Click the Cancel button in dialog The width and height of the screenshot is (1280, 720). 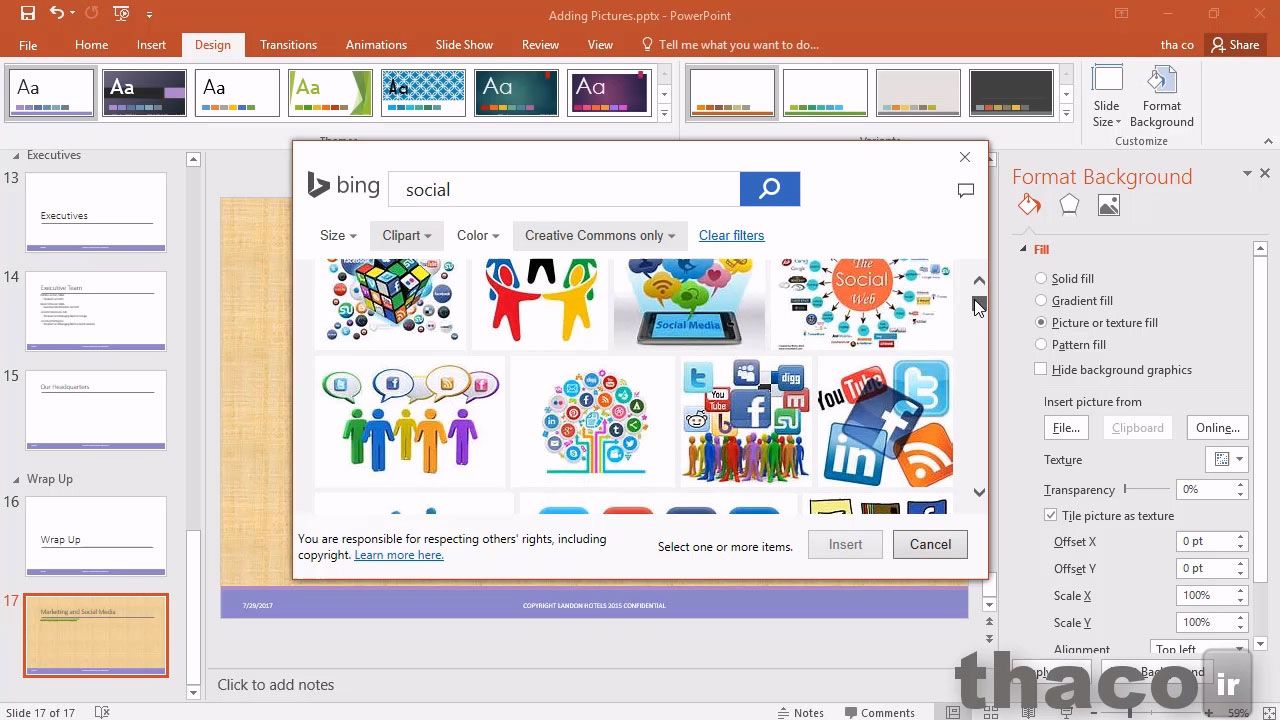pos(930,544)
